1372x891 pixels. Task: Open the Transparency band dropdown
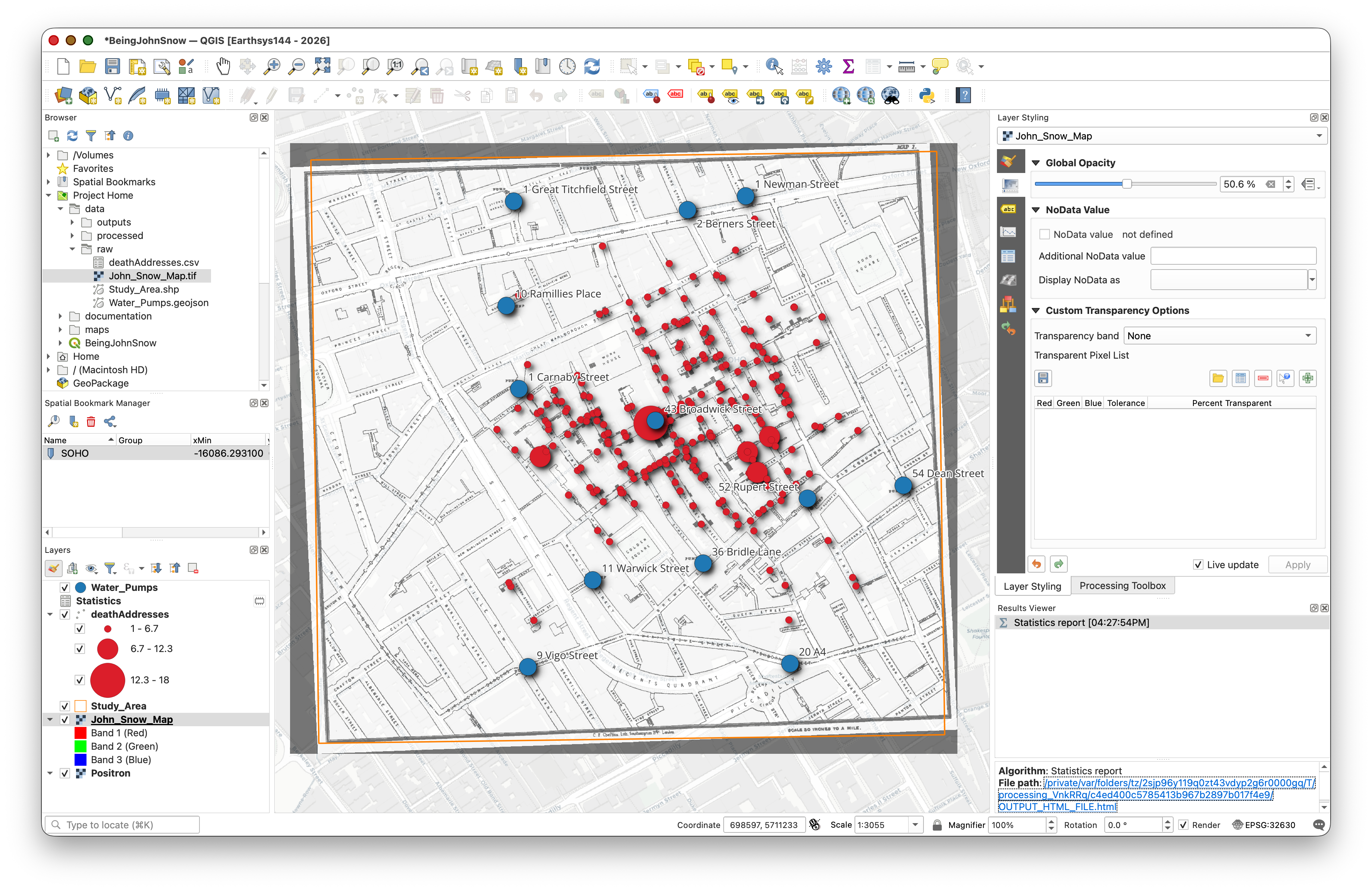click(1220, 336)
